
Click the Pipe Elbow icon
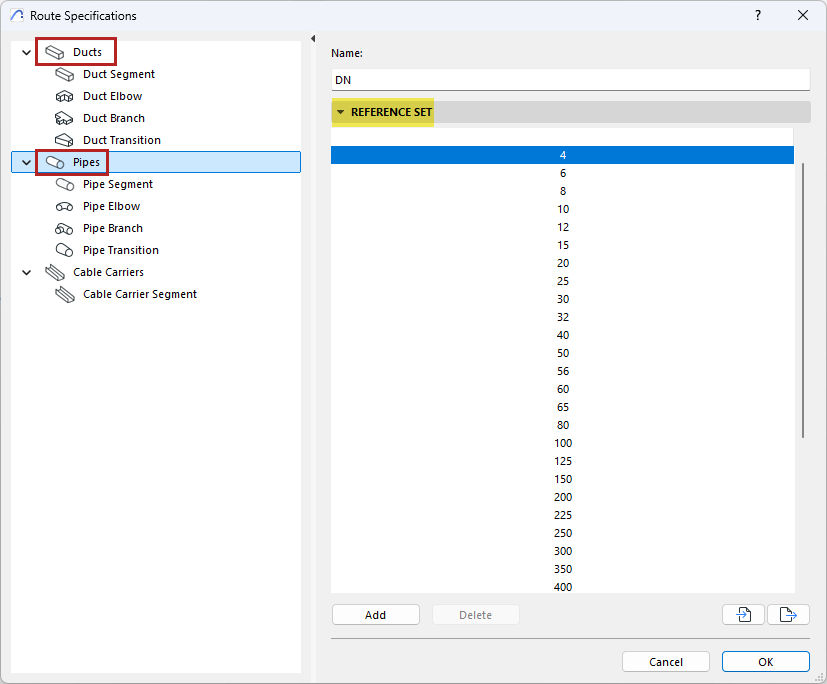(x=64, y=207)
